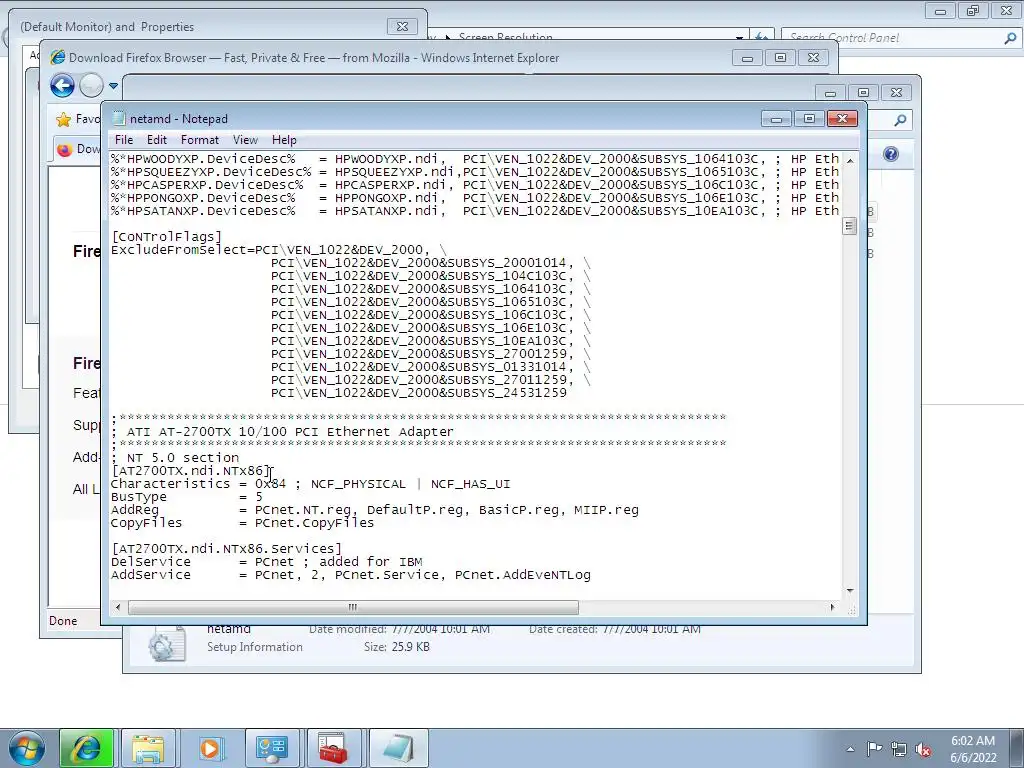This screenshot has width=1024, height=768.
Task: Click the search magnifier in the Explorer window
Action: point(901,120)
